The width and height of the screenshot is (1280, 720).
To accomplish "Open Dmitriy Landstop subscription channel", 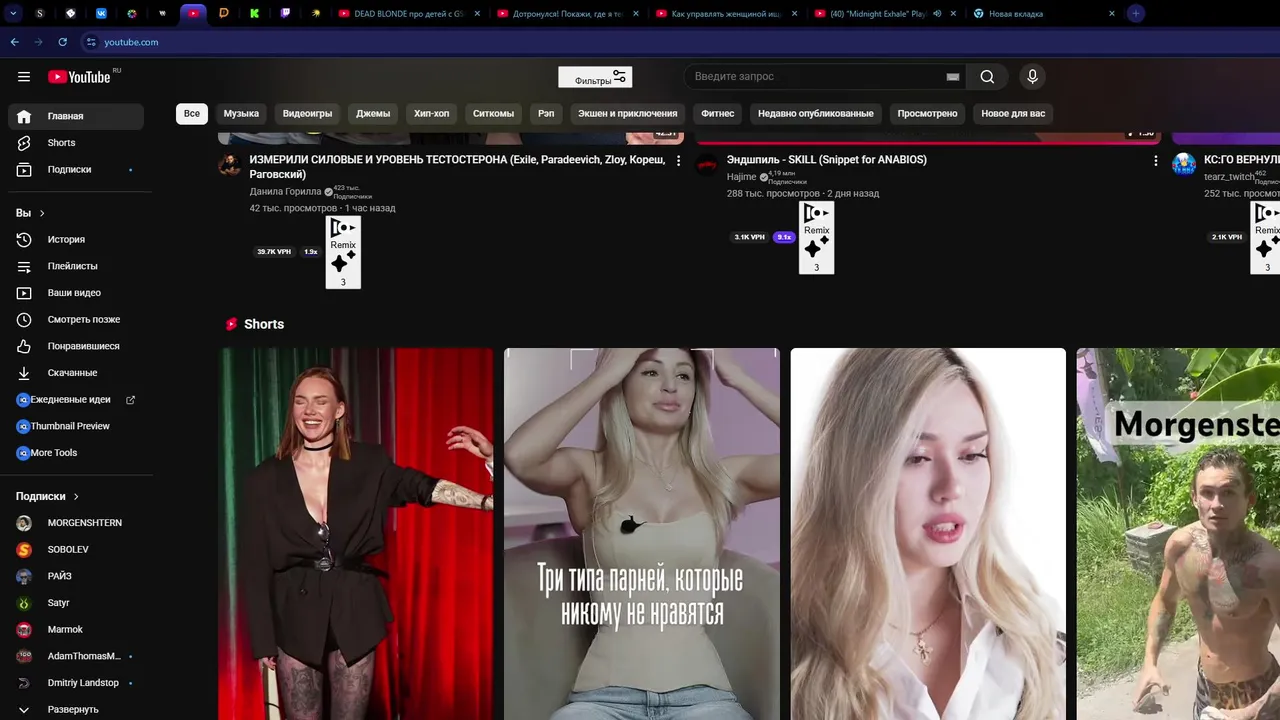I will (x=76, y=683).
